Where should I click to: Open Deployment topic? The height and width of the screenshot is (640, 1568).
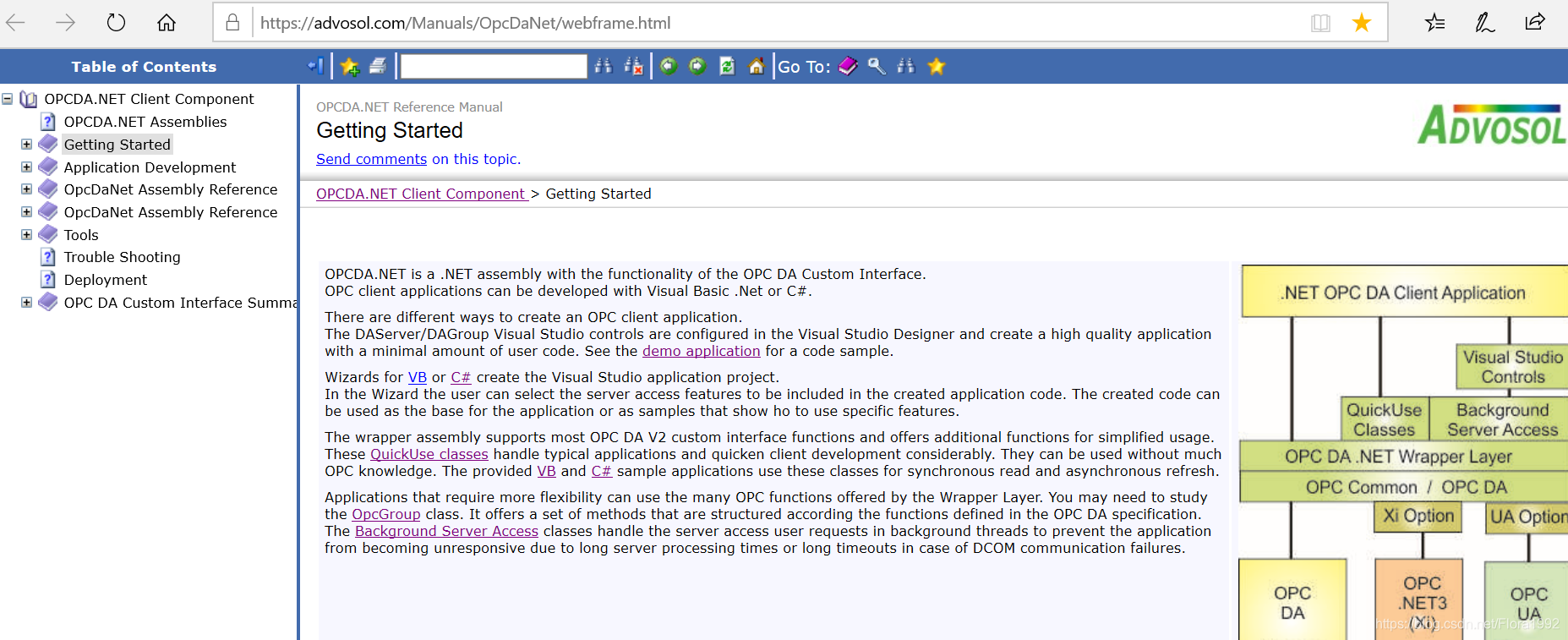tap(106, 280)
